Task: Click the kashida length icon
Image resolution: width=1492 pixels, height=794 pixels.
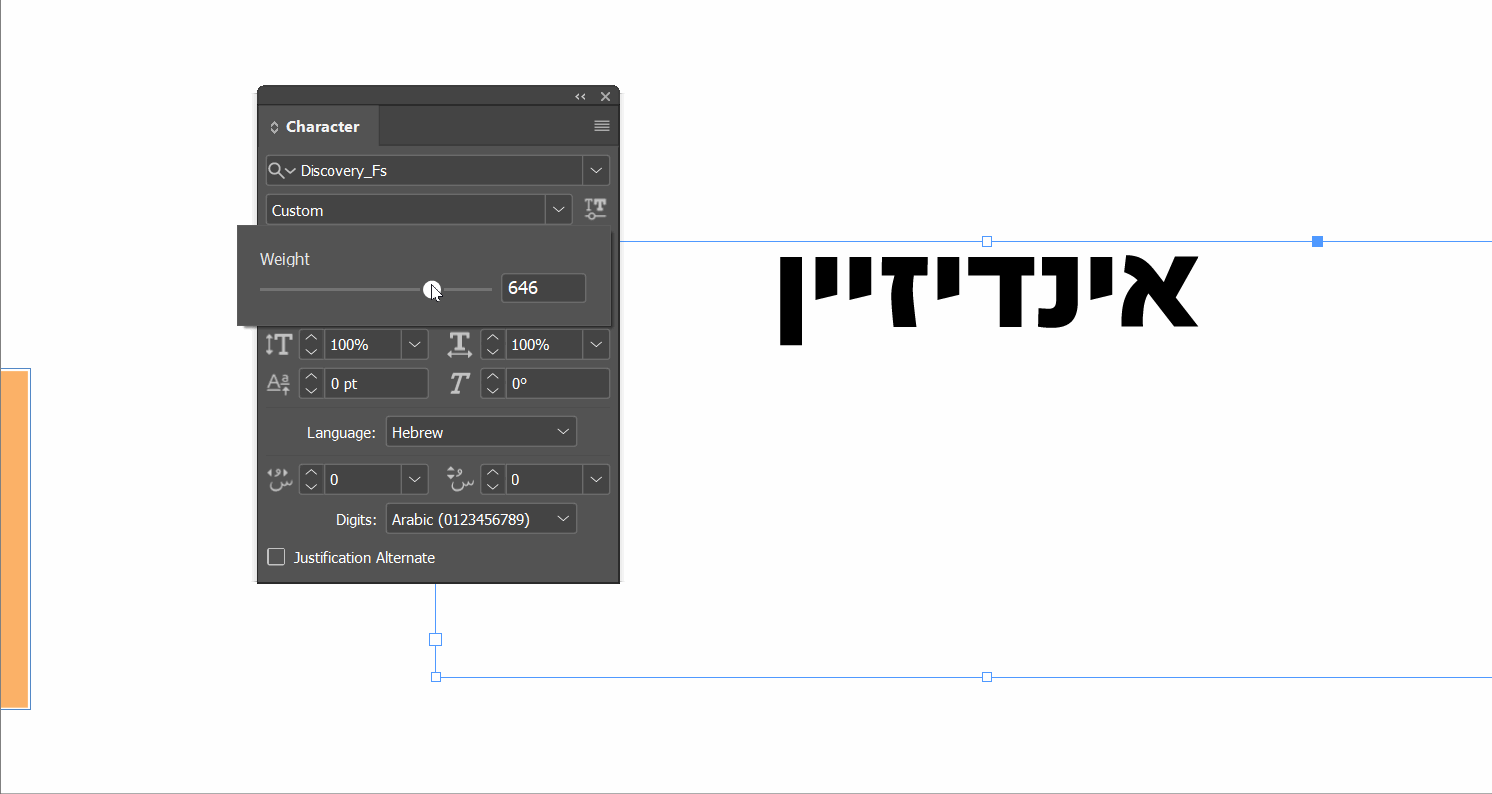Action: pos(280,479)
